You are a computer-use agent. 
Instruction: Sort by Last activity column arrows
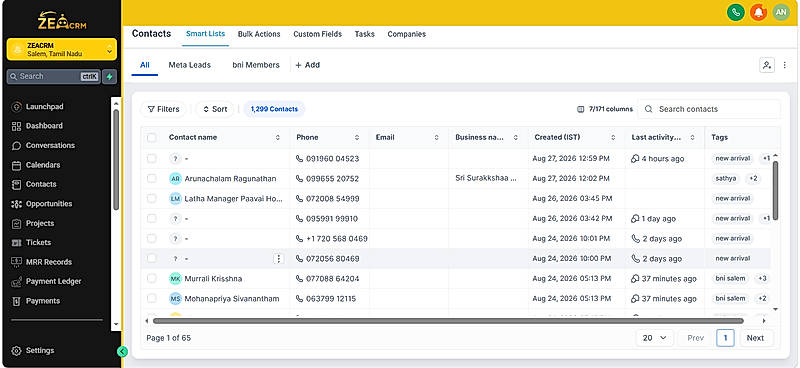pyautogui.click(x=692, y=138)
